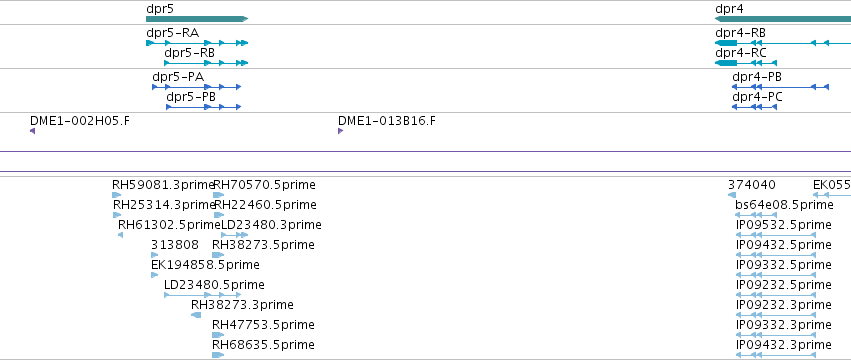Open the RH59081.3prime EST label
Screen dimensions: 851x360
163,185
